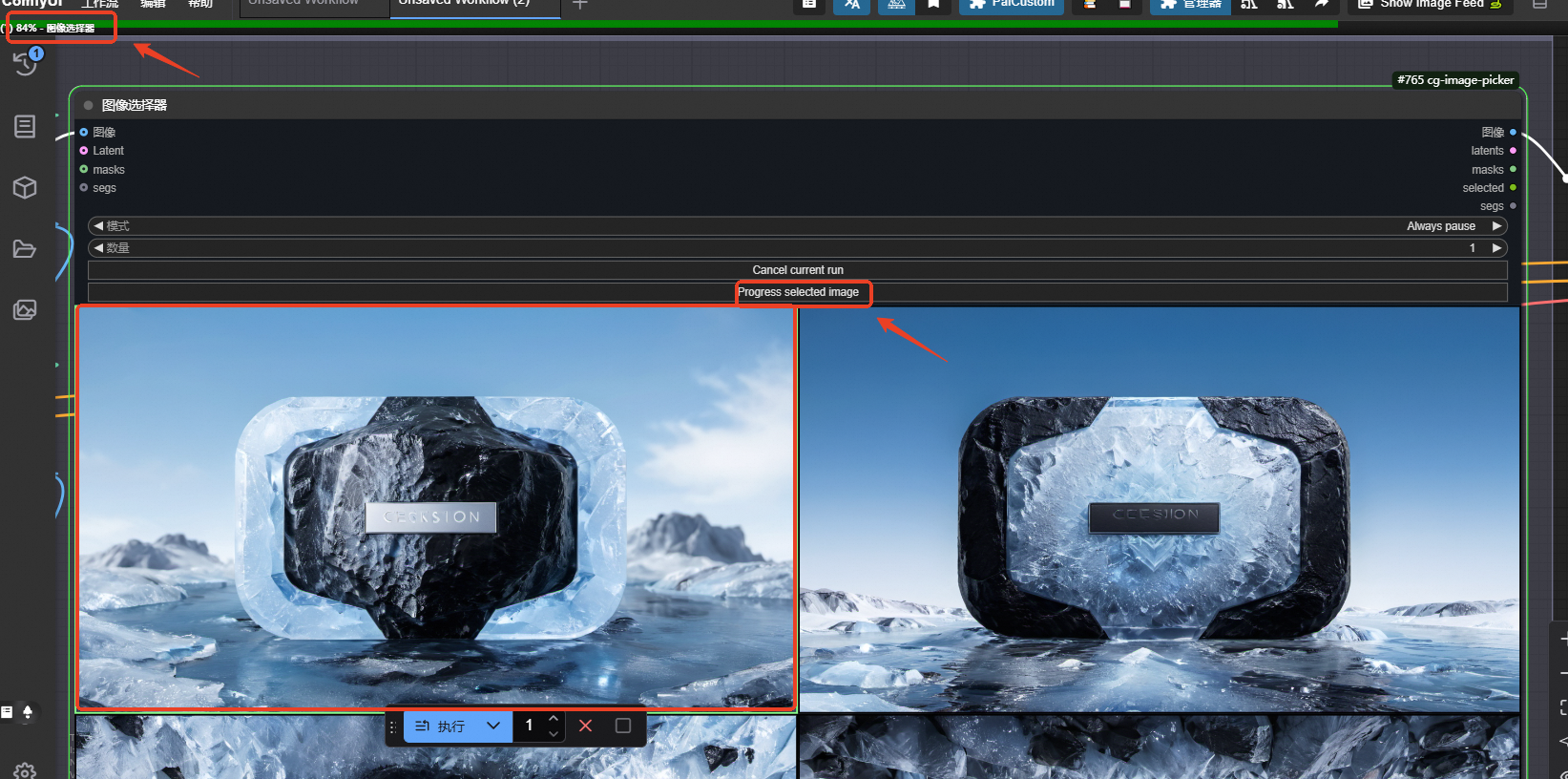Open the PalCustom puzzle button

(1012, 5)
